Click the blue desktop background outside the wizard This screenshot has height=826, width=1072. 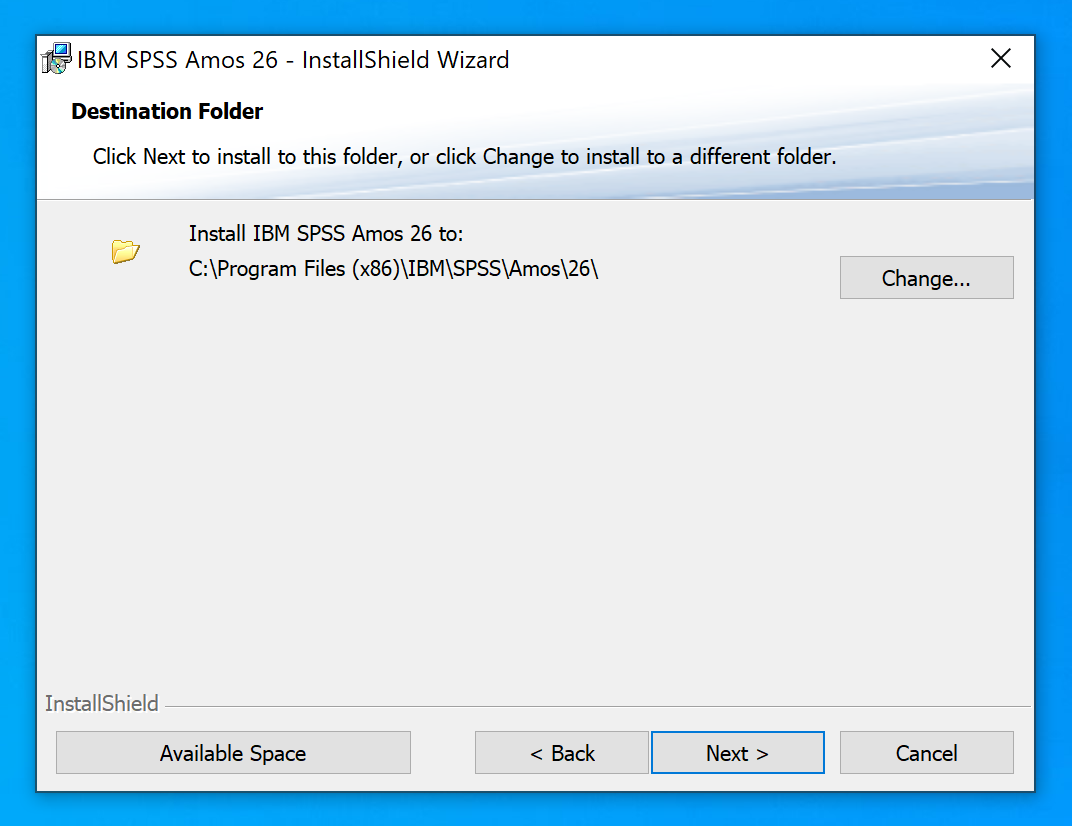coord(1053,400)
